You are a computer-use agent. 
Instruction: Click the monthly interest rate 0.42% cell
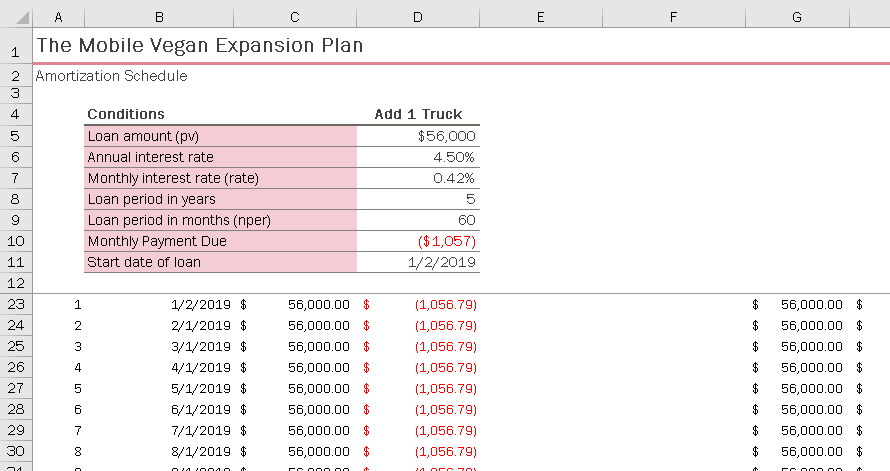tap(418, 178)
